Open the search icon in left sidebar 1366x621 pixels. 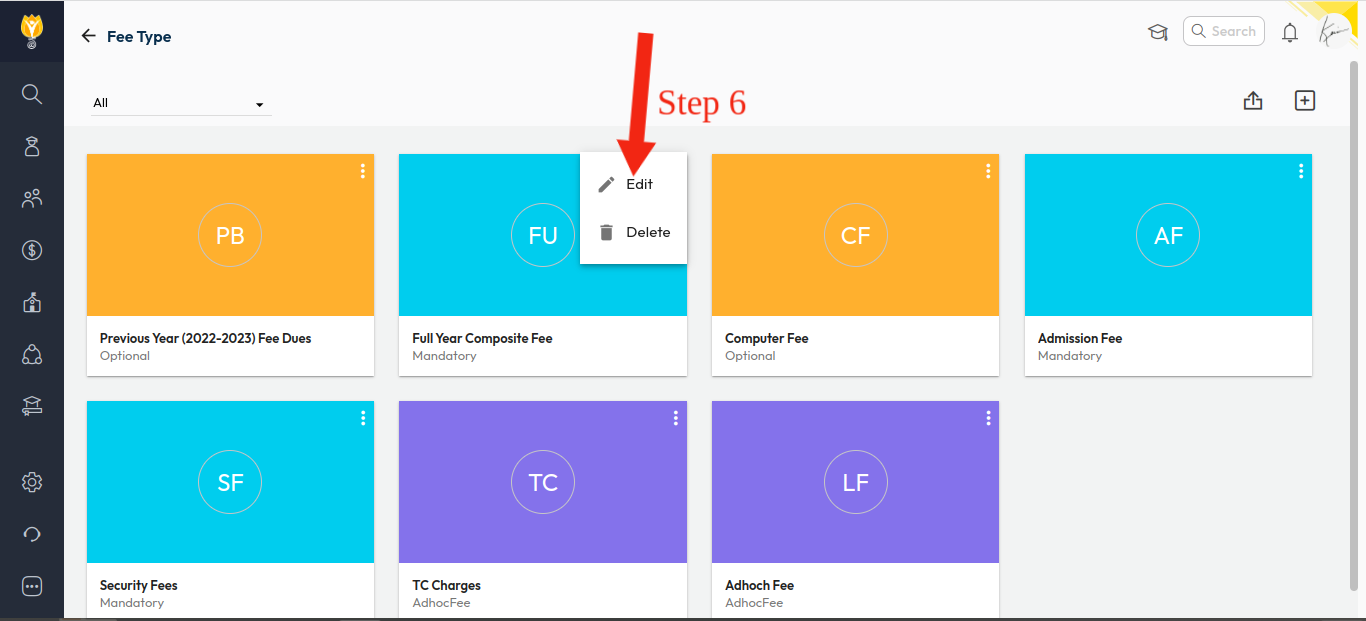coord(32,94)
